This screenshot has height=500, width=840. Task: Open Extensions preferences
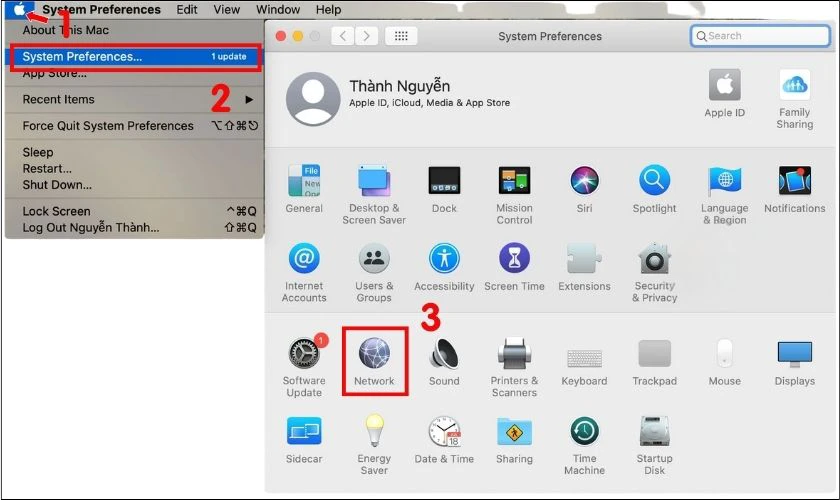584,267
